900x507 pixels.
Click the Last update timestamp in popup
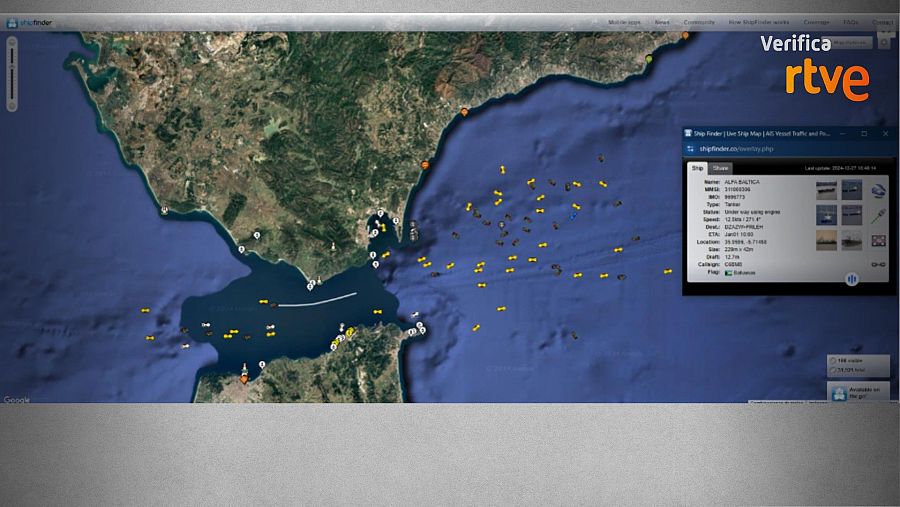click(x=840, y=169)
